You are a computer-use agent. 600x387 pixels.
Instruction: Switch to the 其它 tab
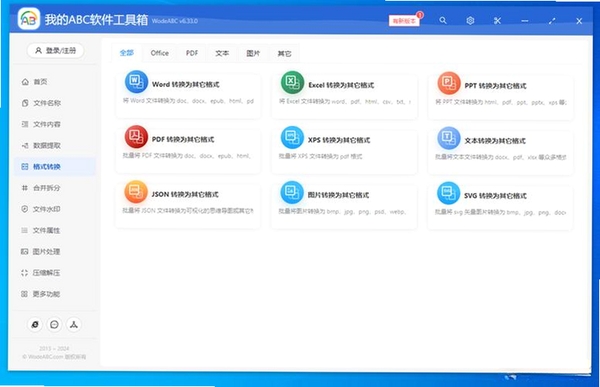[284, 54]
